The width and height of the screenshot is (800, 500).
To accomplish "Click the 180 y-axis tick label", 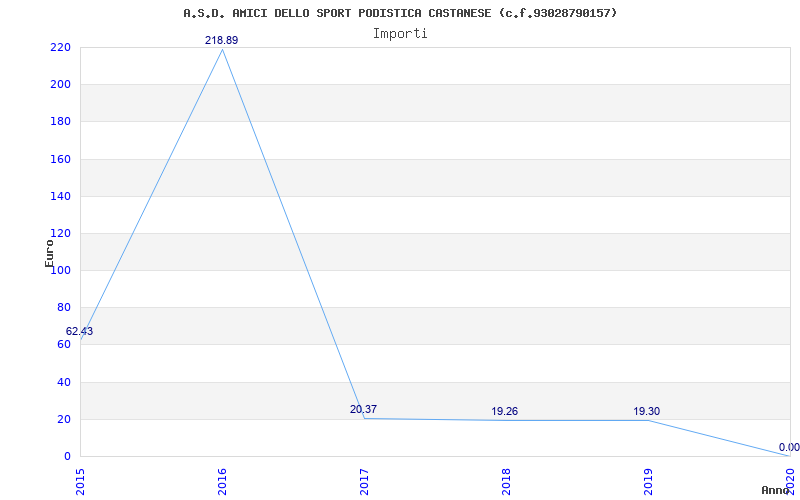I will [60, 122].
